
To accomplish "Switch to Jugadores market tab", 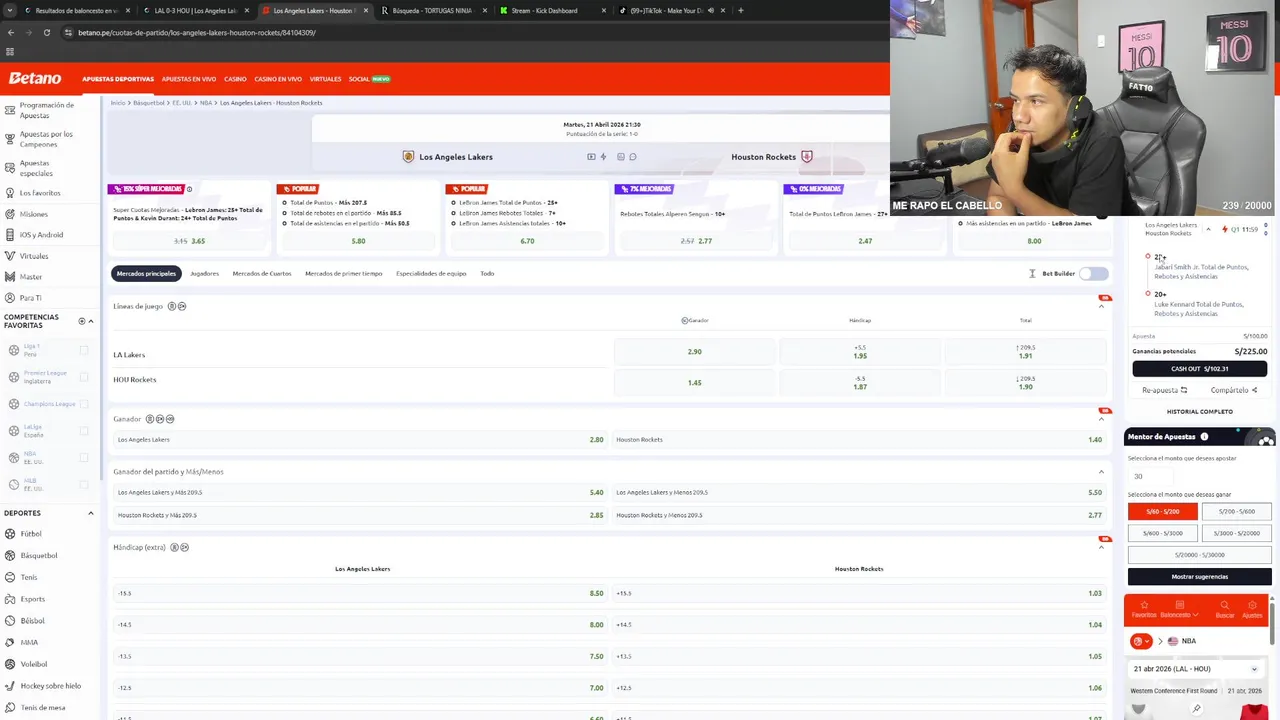I will pos(205,273).
